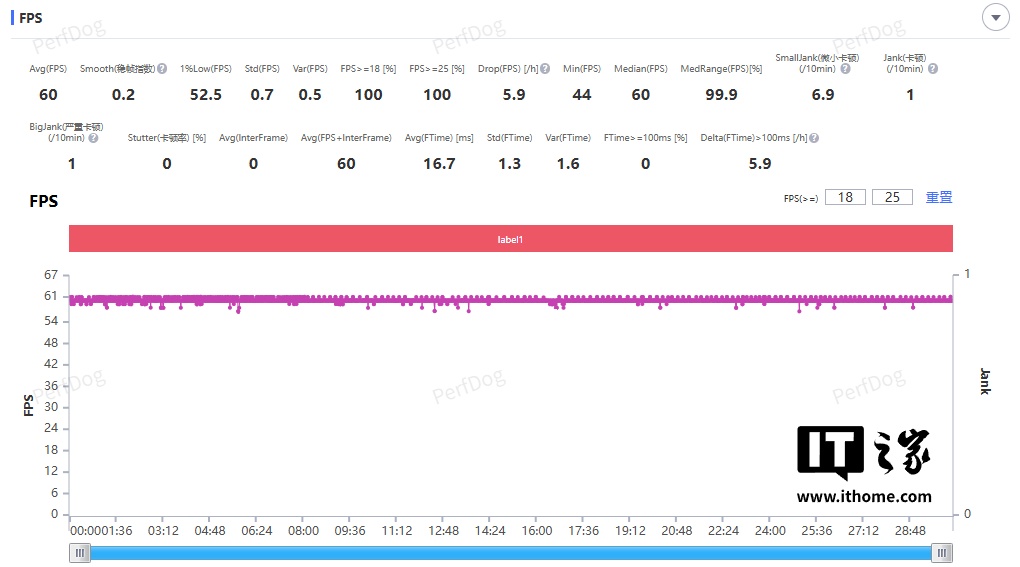
Task: Click the blue reset link beside the thresholds
Action: [x=939, y=197]
